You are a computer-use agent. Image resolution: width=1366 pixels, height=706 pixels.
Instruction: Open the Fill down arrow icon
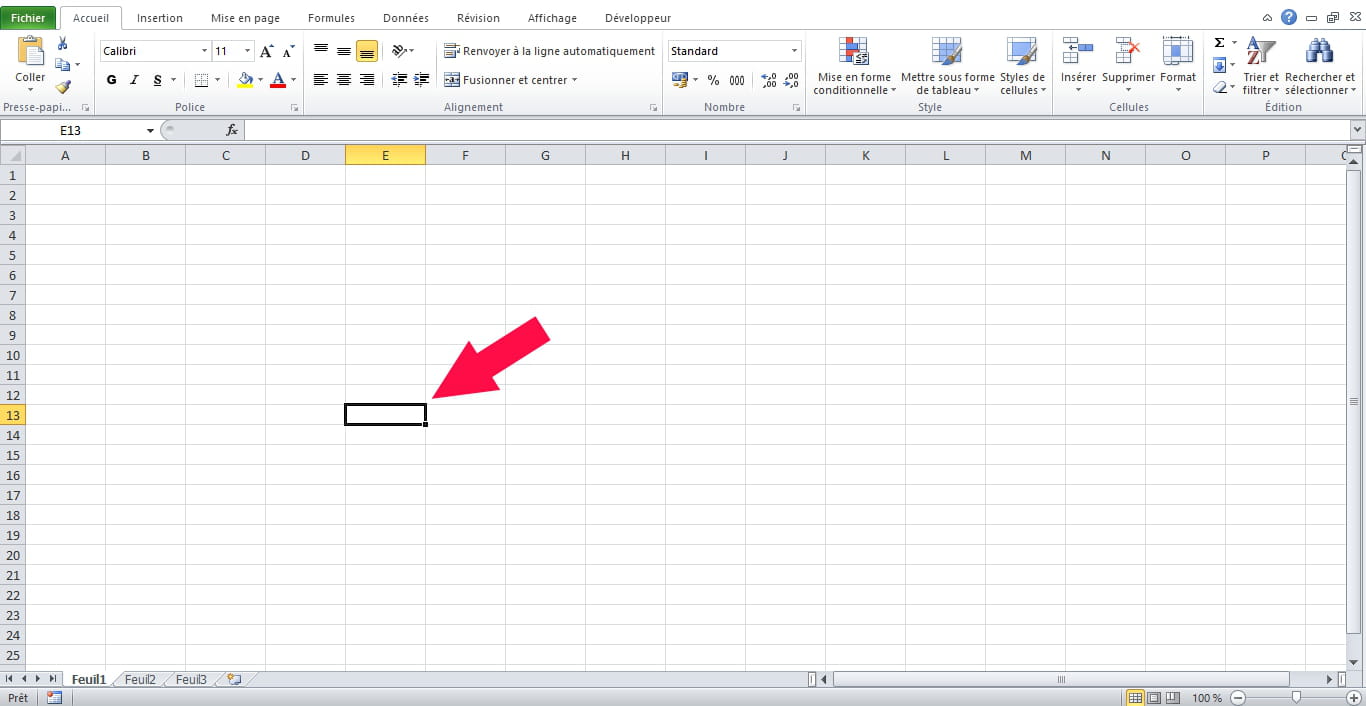[1219, 66]
